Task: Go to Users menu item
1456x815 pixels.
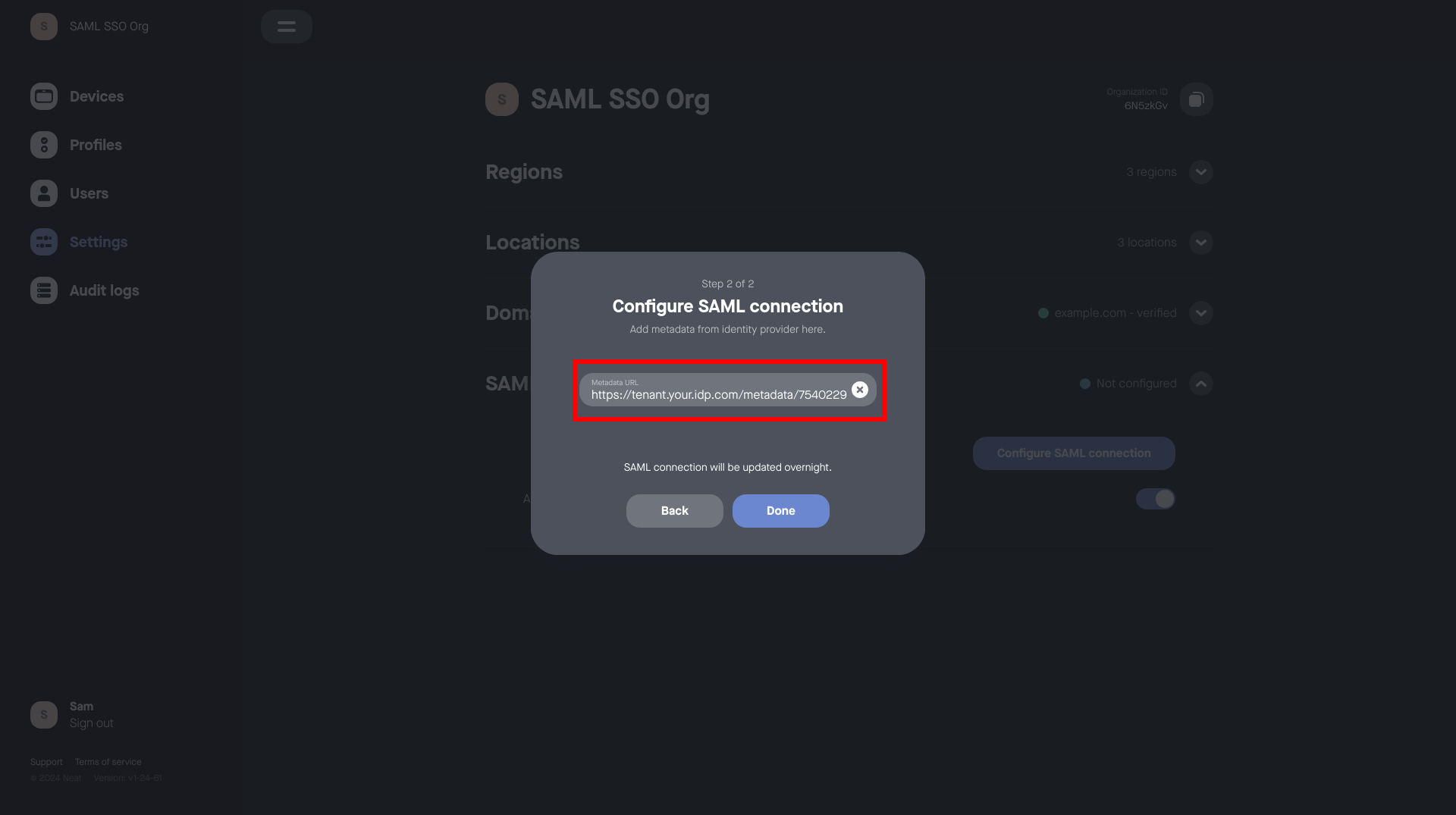Action: coord(89,193)
